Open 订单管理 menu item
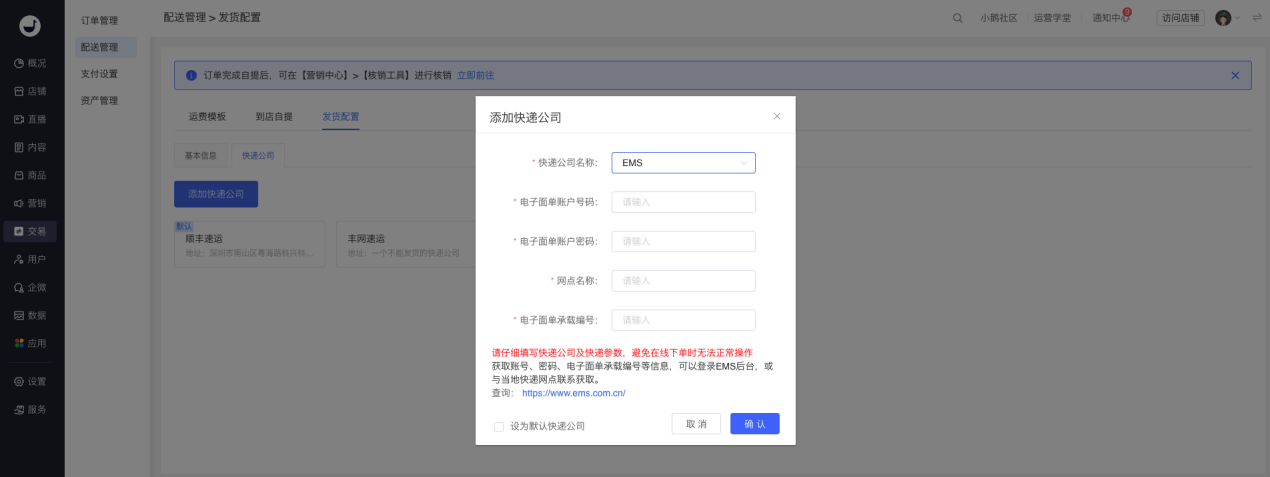1270x477 pixels. coord(99,20)
